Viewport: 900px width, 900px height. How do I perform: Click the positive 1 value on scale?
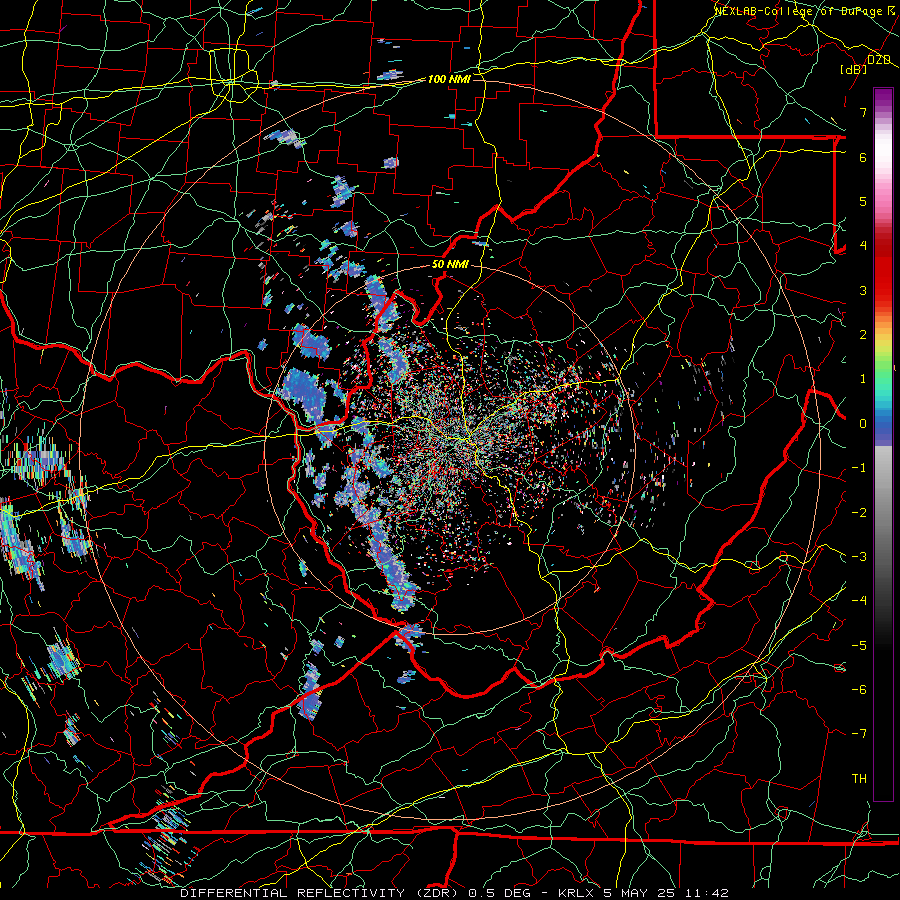click(x=863, y=379)
